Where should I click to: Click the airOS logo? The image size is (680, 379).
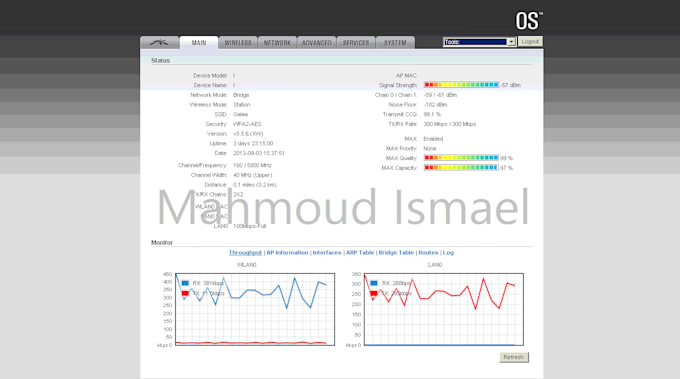[x=529, y=20]
